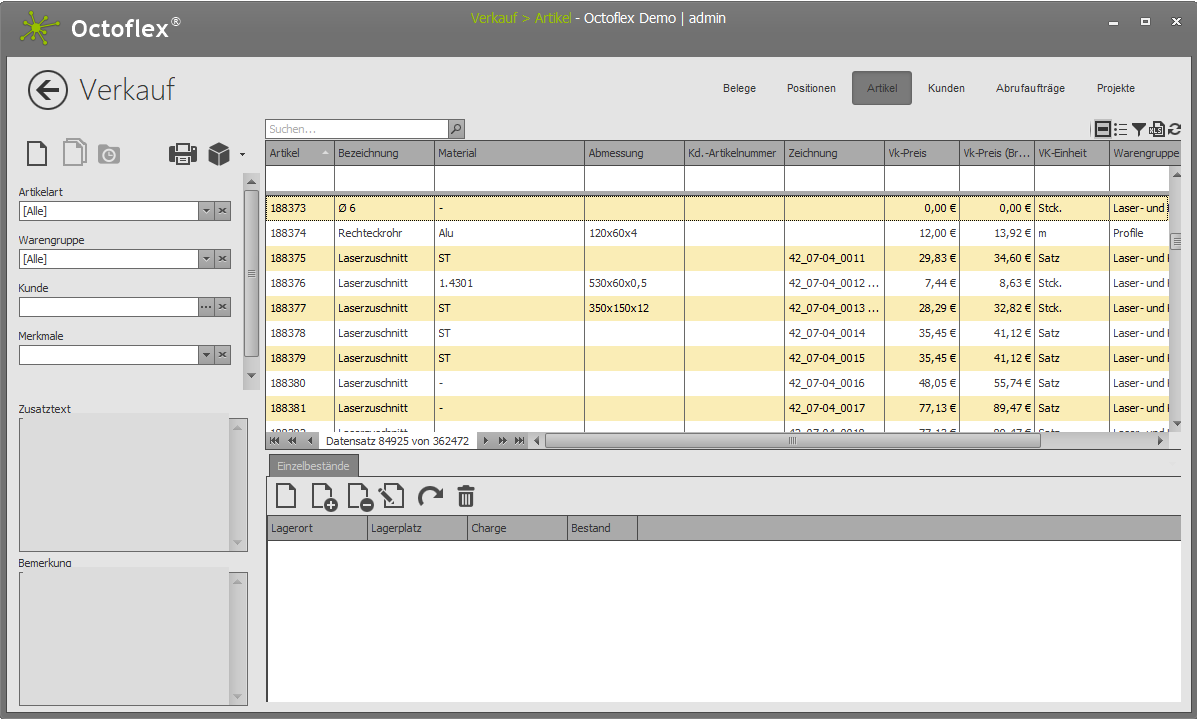1197x719 pixels.
Task: Open the Merkmale dropdown
Action: pos(206,355)
